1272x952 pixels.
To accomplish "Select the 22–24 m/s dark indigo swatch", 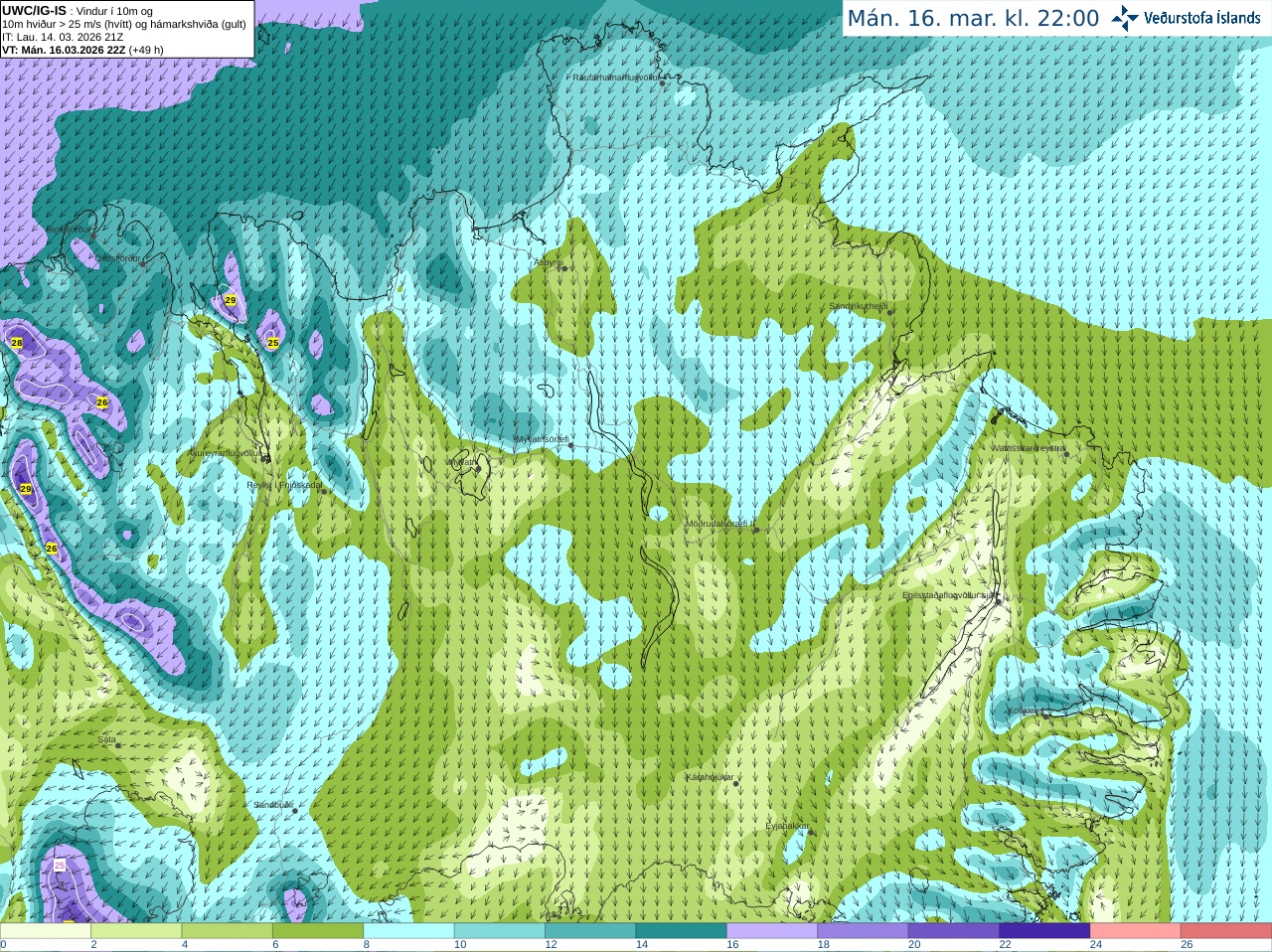I will pyautogui.click(x=1044, y=931).
